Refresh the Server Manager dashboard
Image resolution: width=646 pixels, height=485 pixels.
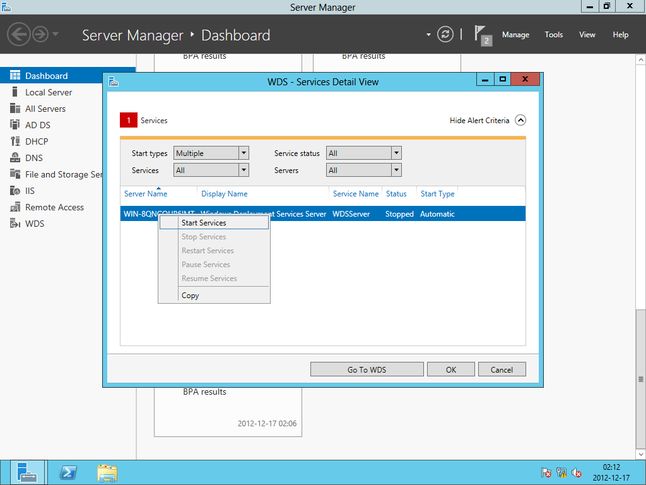(445, 35)
